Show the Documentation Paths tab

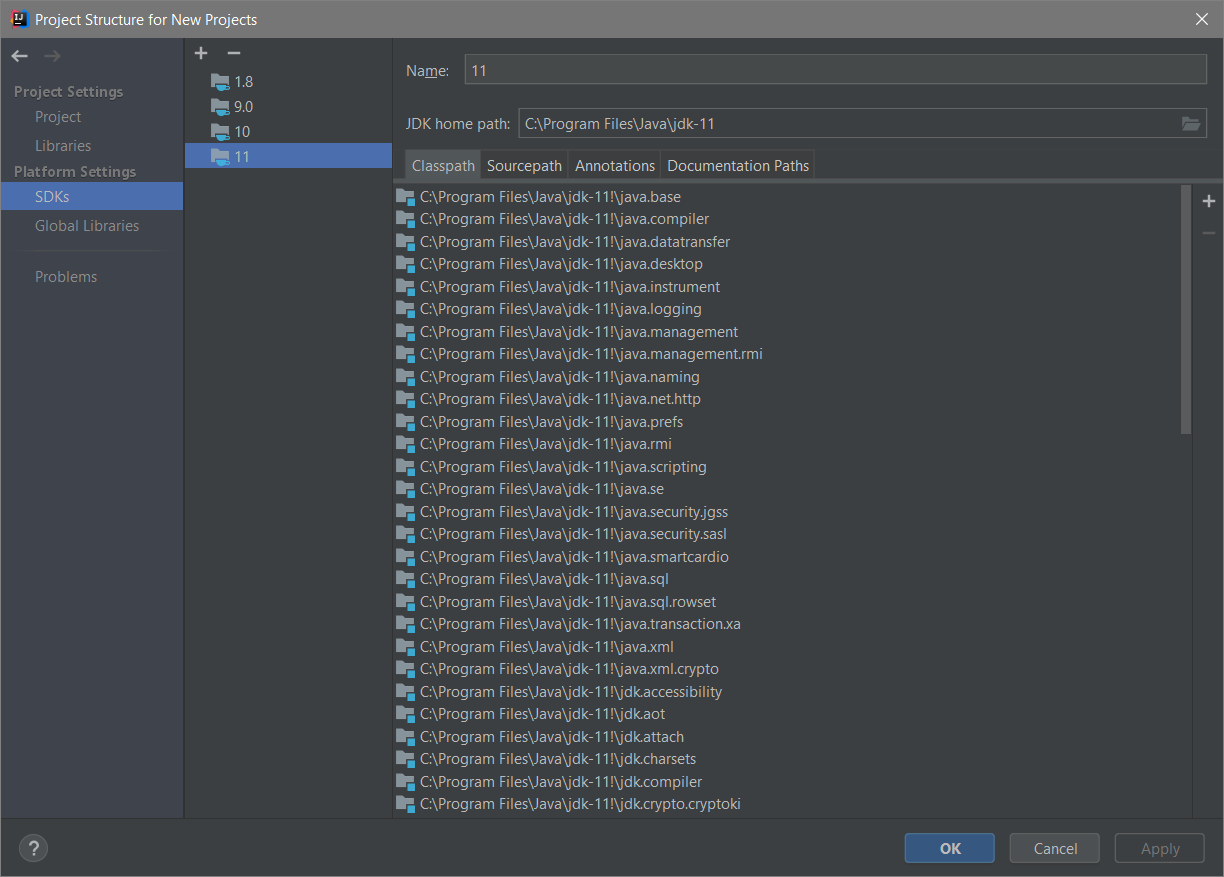click(x=737, y=166)
